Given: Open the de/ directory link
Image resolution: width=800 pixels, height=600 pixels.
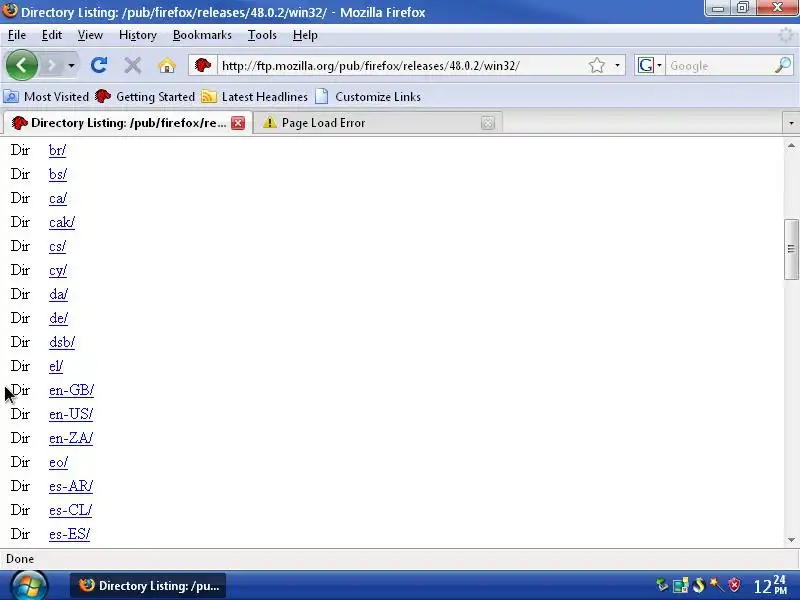Looking at the screenshot, I should (x=58, y=318).
